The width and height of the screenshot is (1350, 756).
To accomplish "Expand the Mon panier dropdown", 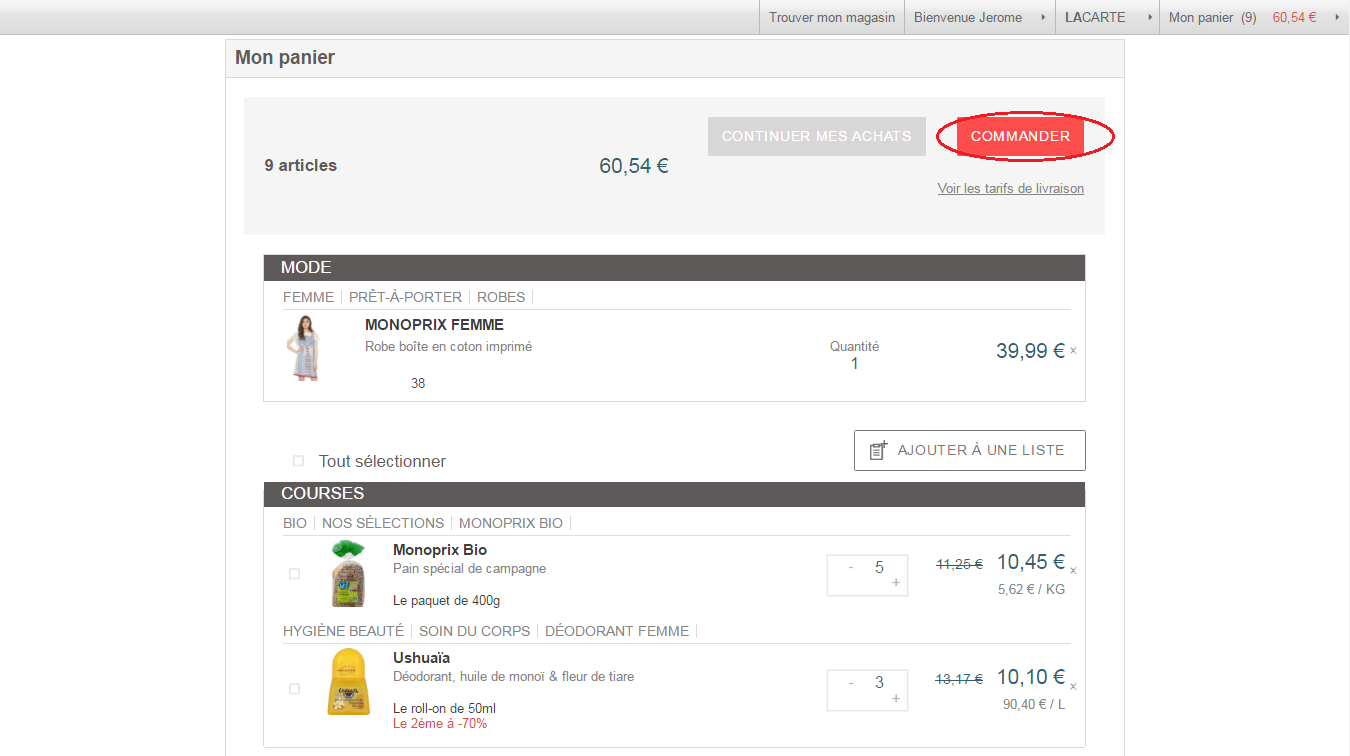I will (1335, 17).
